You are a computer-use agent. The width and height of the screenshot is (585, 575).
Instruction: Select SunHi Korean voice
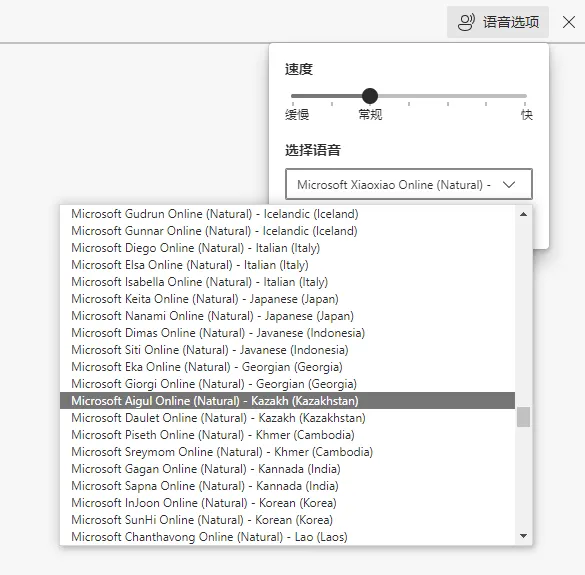coord(287,520)
